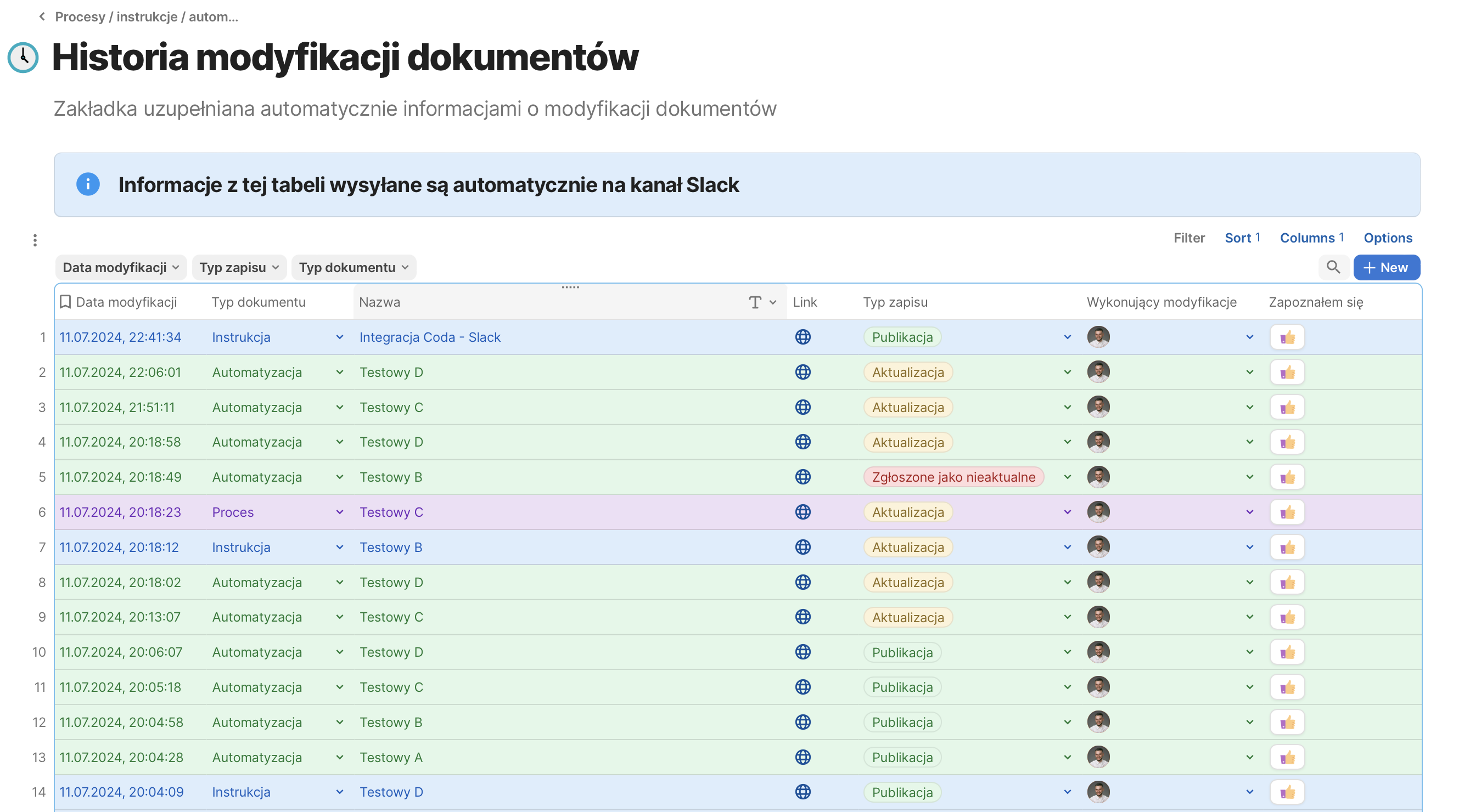
Task: Click the back arrow beside the breadcrumb
Action: pyautogui.click(x=42, y=16)
